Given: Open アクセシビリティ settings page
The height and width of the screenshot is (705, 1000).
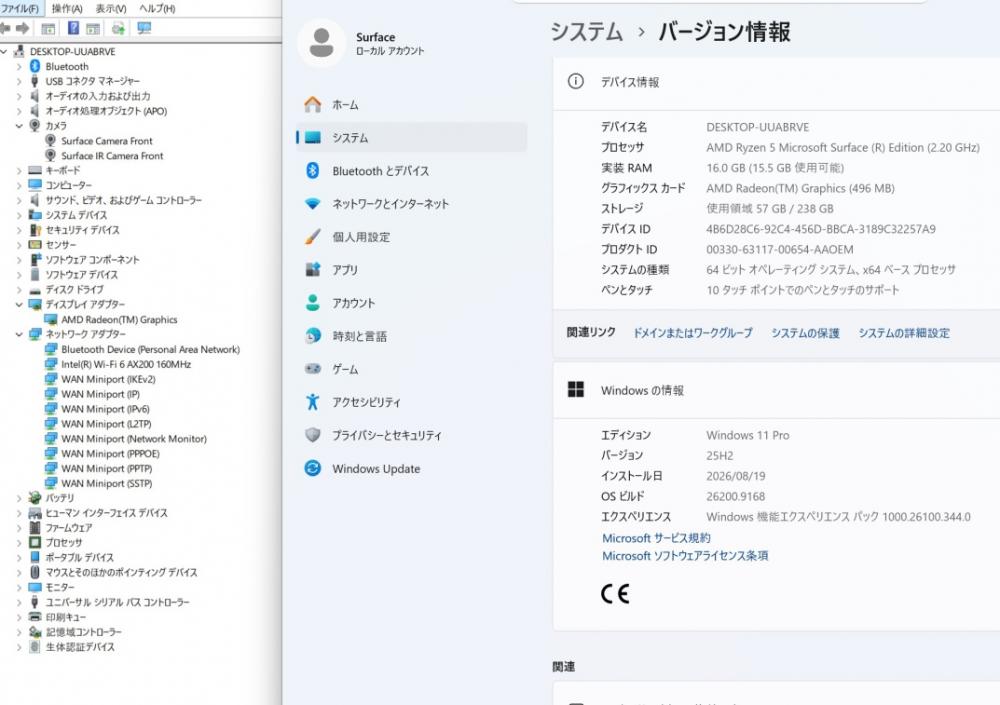Looking at the screenshot, I should (411, 403).
